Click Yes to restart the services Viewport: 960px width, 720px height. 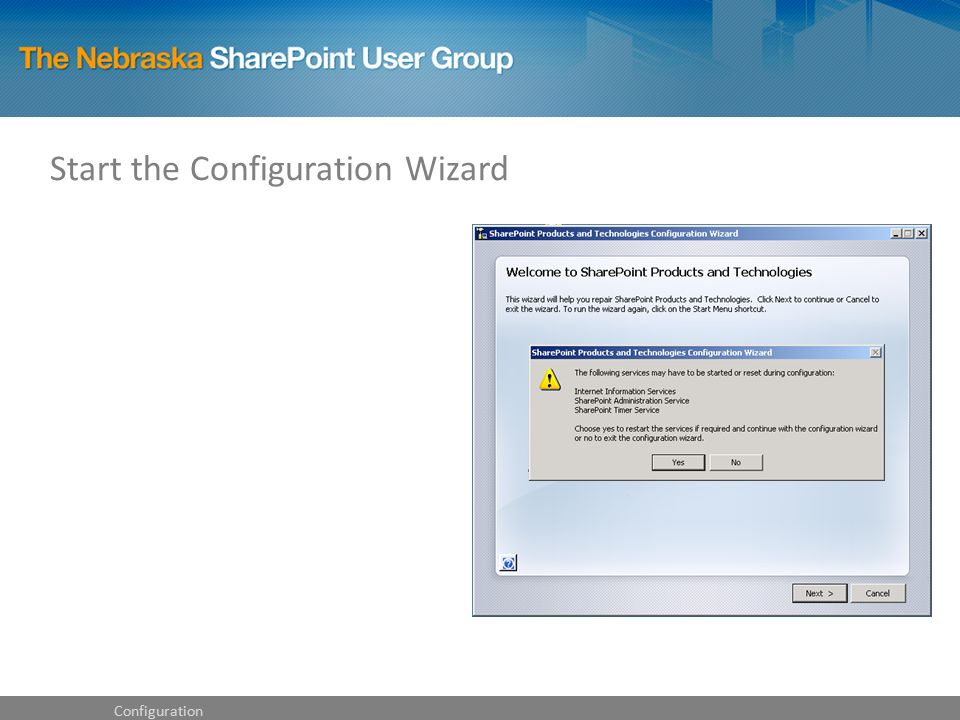[x=678, y=462]
